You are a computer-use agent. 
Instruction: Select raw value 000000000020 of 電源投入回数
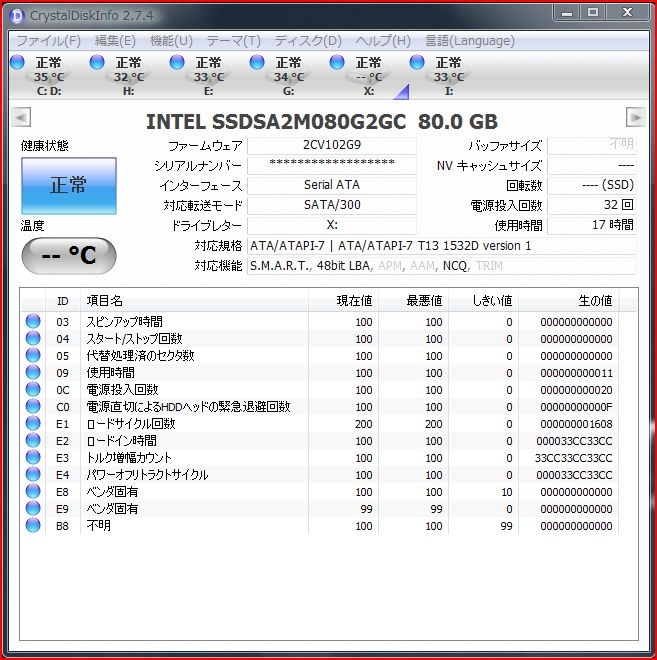[x=576, y=390]
